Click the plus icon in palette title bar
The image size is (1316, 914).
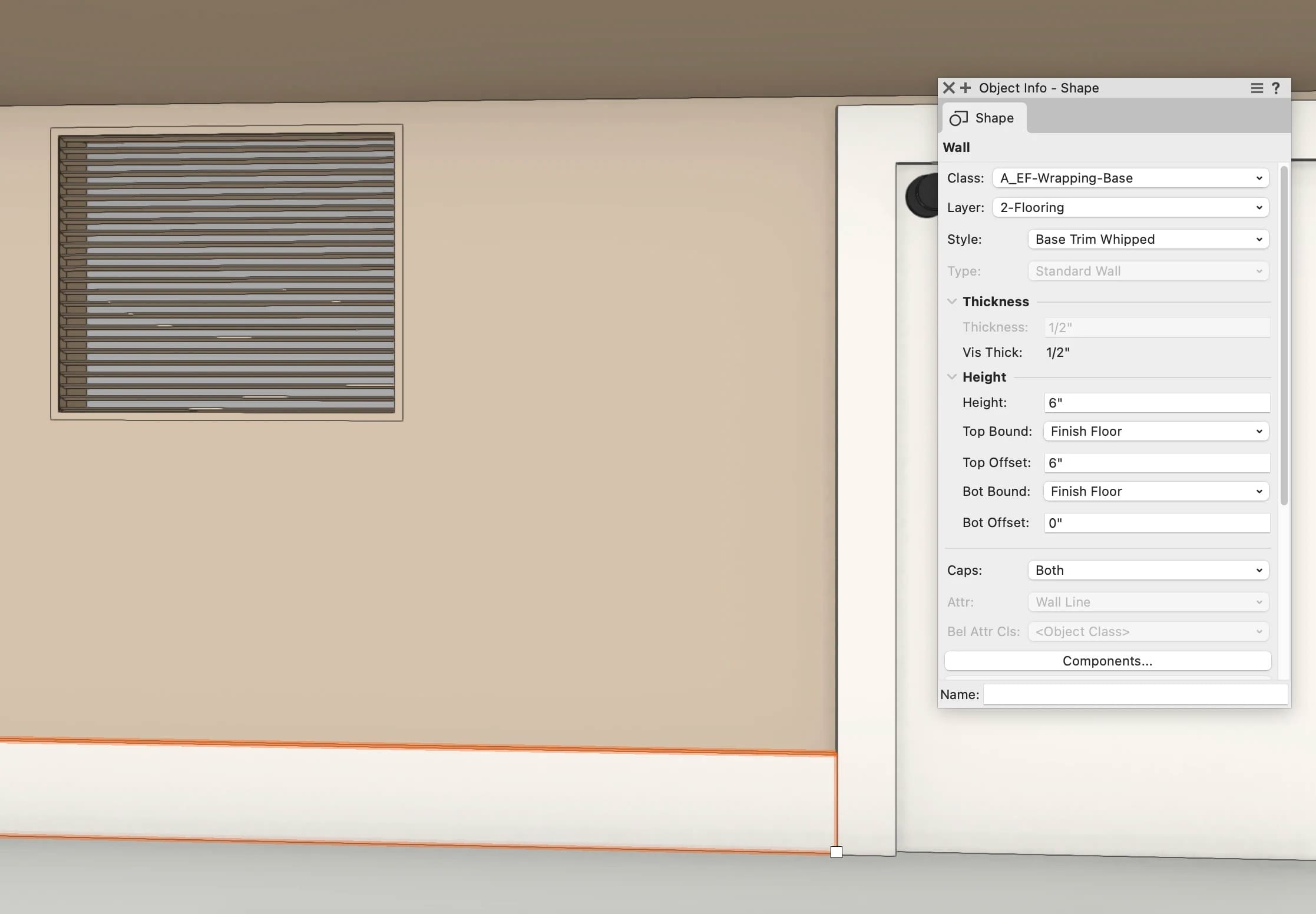[x=965, y=88]
